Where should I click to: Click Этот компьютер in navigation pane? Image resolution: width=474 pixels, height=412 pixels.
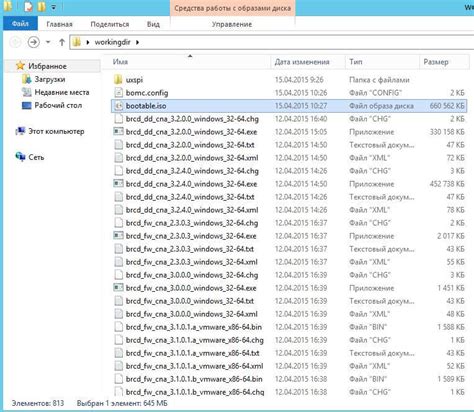pos(56,131)
